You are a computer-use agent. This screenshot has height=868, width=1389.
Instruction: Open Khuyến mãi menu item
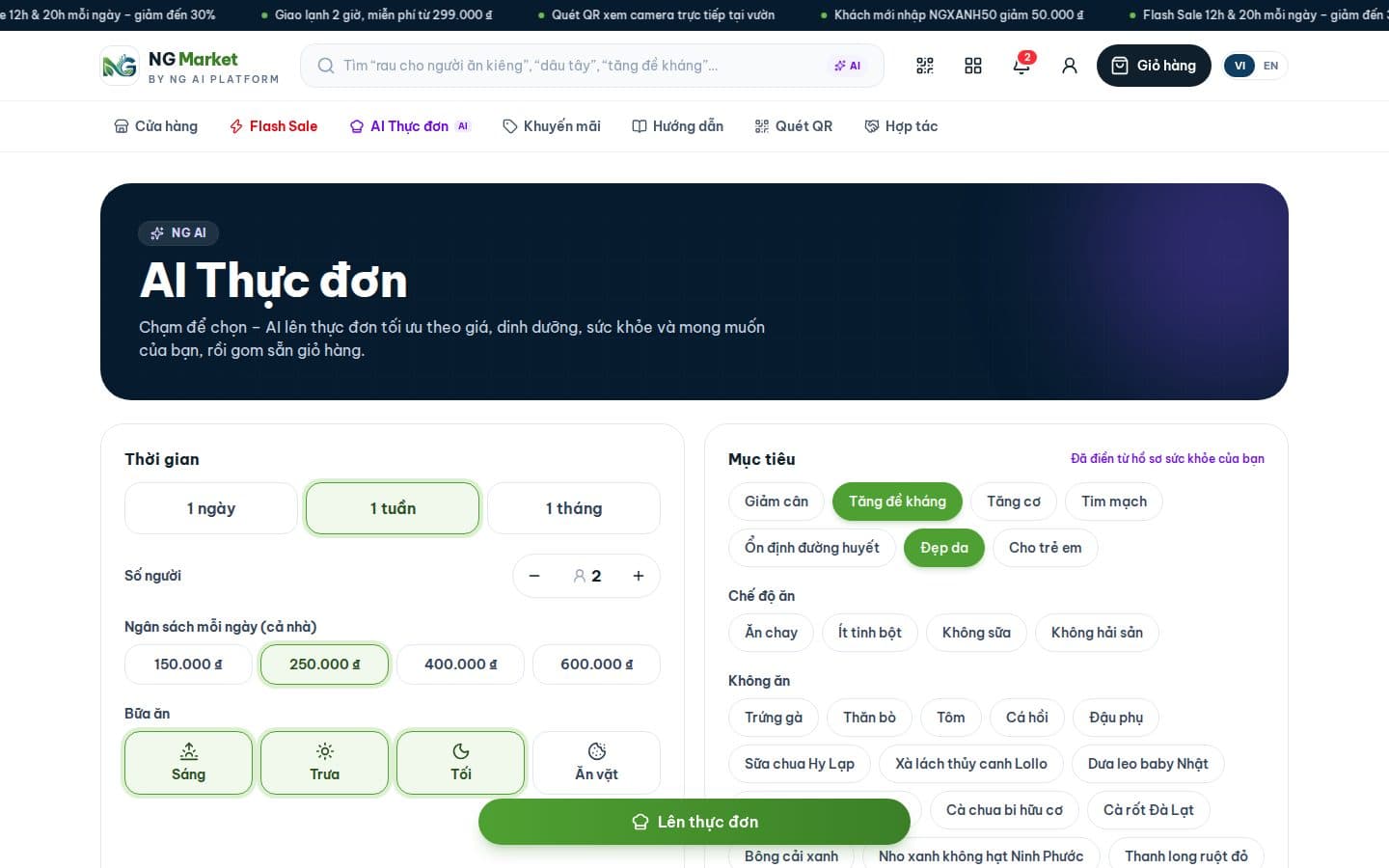click(552, 126)
